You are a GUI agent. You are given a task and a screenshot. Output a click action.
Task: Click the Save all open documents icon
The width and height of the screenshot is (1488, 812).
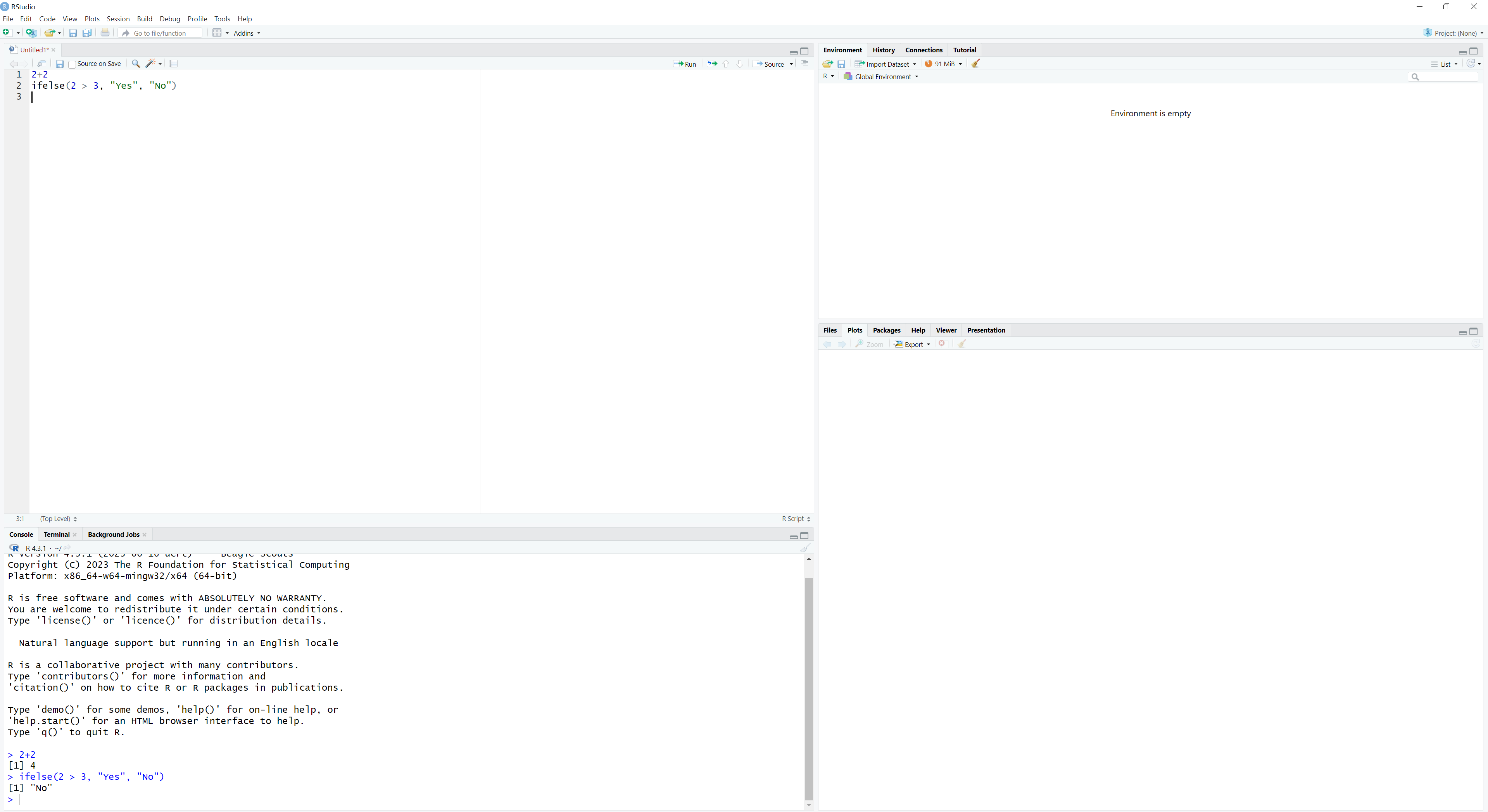pos(87,33)
